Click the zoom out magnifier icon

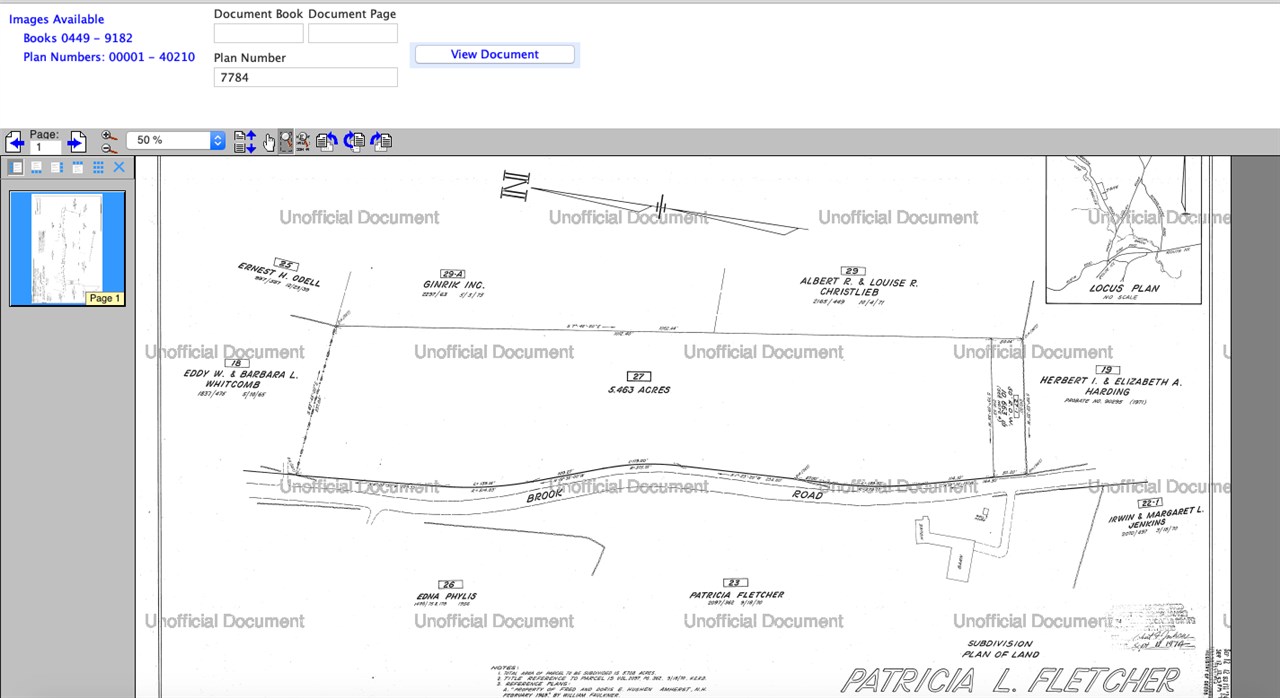point(108,148)
